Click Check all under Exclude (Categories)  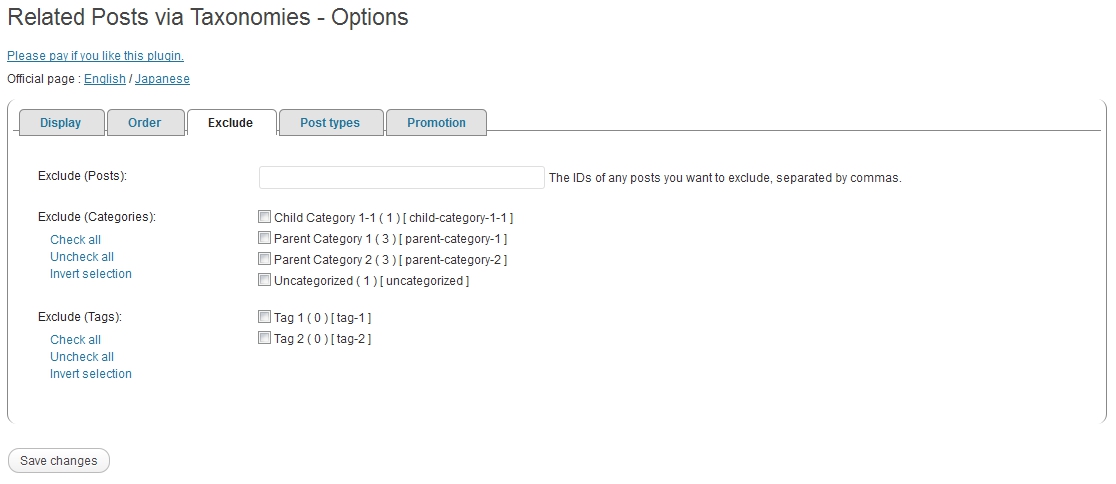click(x=75, y=240)
